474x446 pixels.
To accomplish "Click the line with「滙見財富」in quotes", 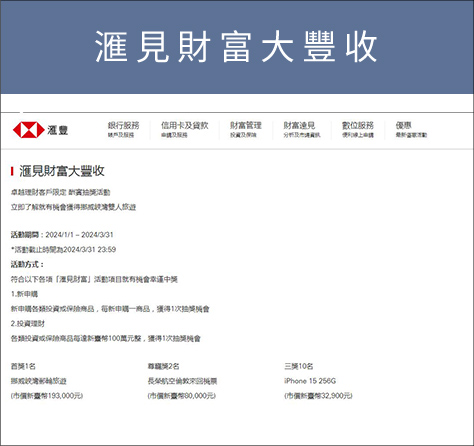I will point(94,279).
